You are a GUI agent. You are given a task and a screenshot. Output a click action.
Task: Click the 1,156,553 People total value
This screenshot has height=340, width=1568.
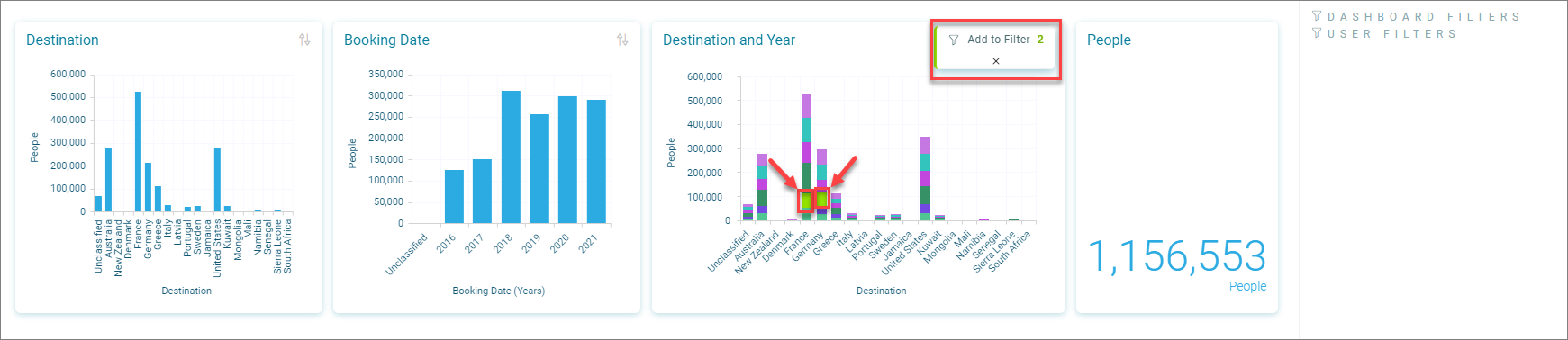pyautogui.click(x=1177, y=257)
